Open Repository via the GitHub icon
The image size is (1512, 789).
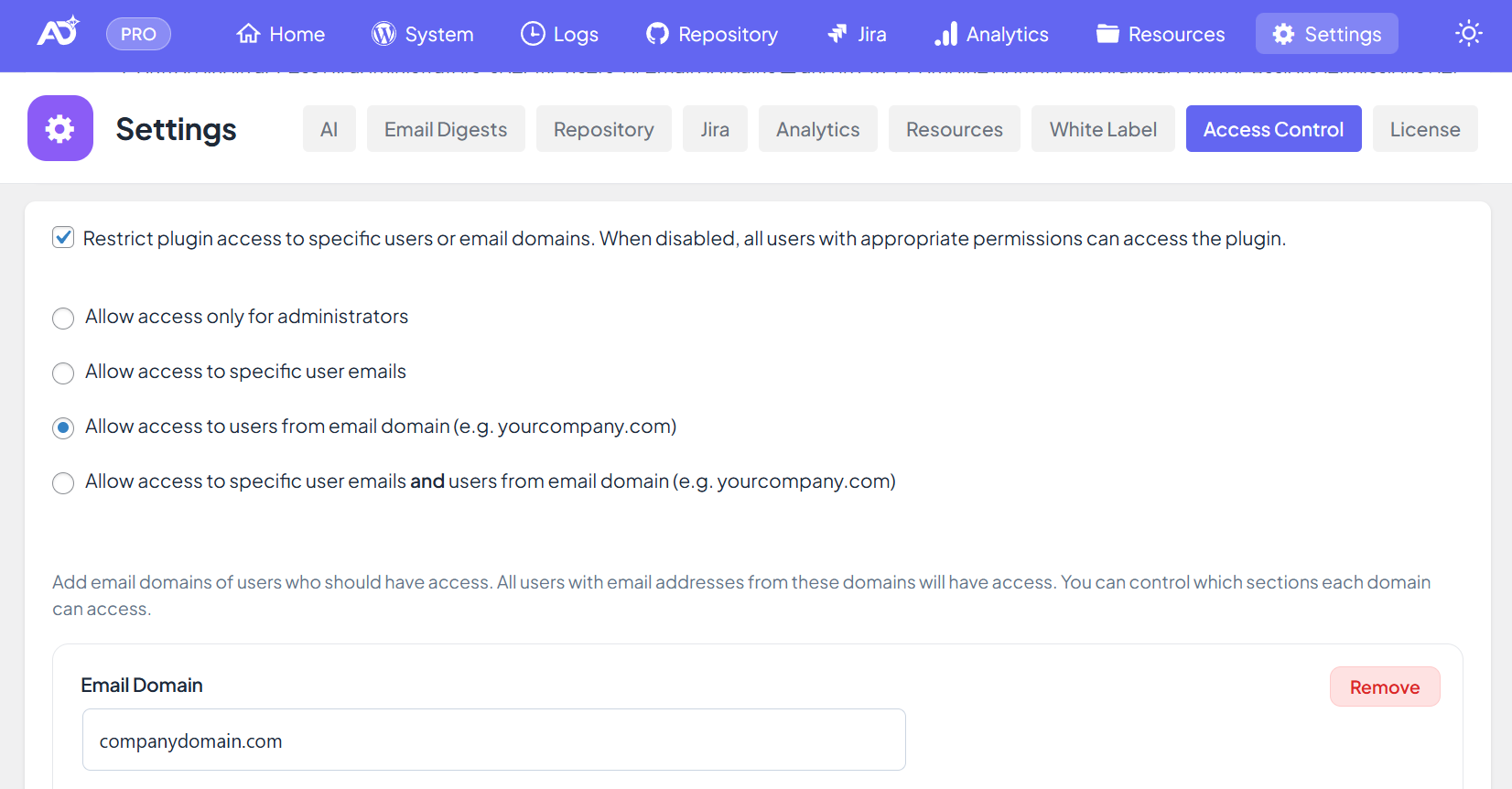[657, 34]
